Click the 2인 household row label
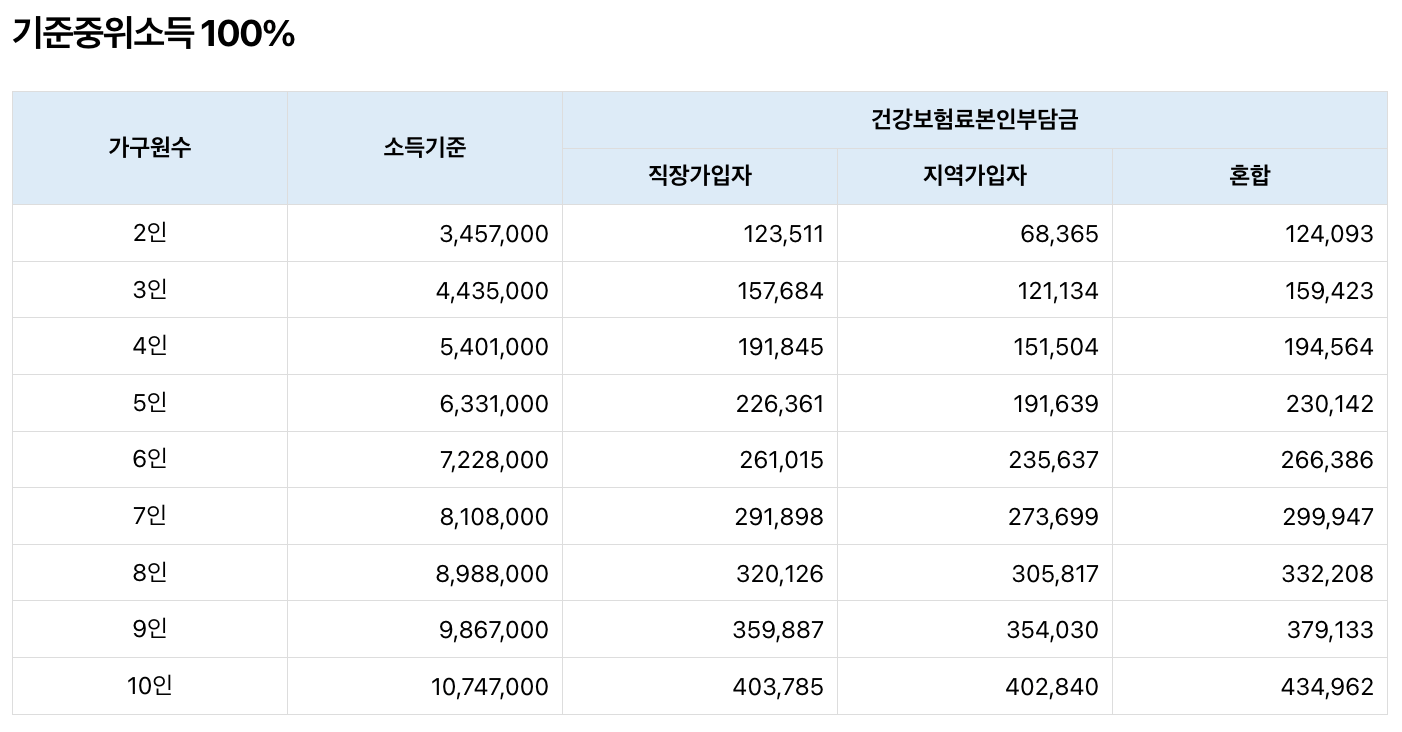 [148, 233]
